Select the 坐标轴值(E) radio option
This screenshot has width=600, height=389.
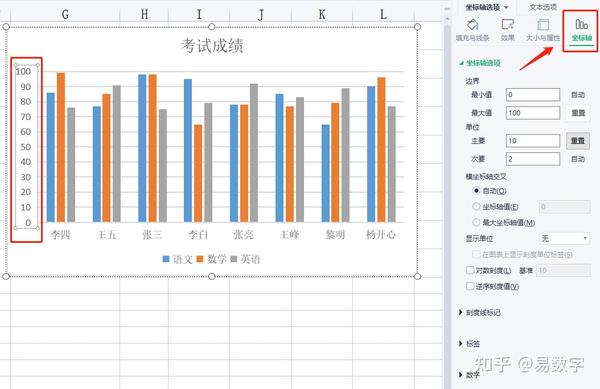pos(476,207)
